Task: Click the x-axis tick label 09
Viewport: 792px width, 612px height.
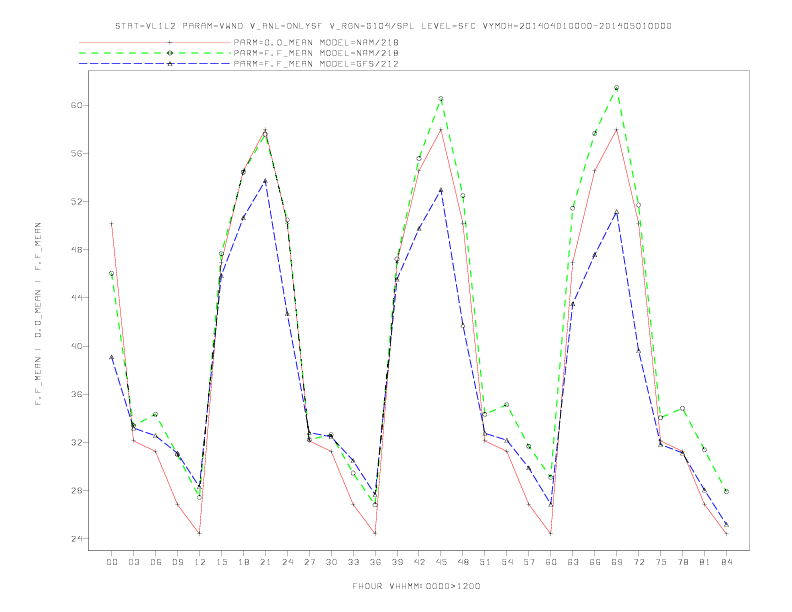Action: click(177, 562)
